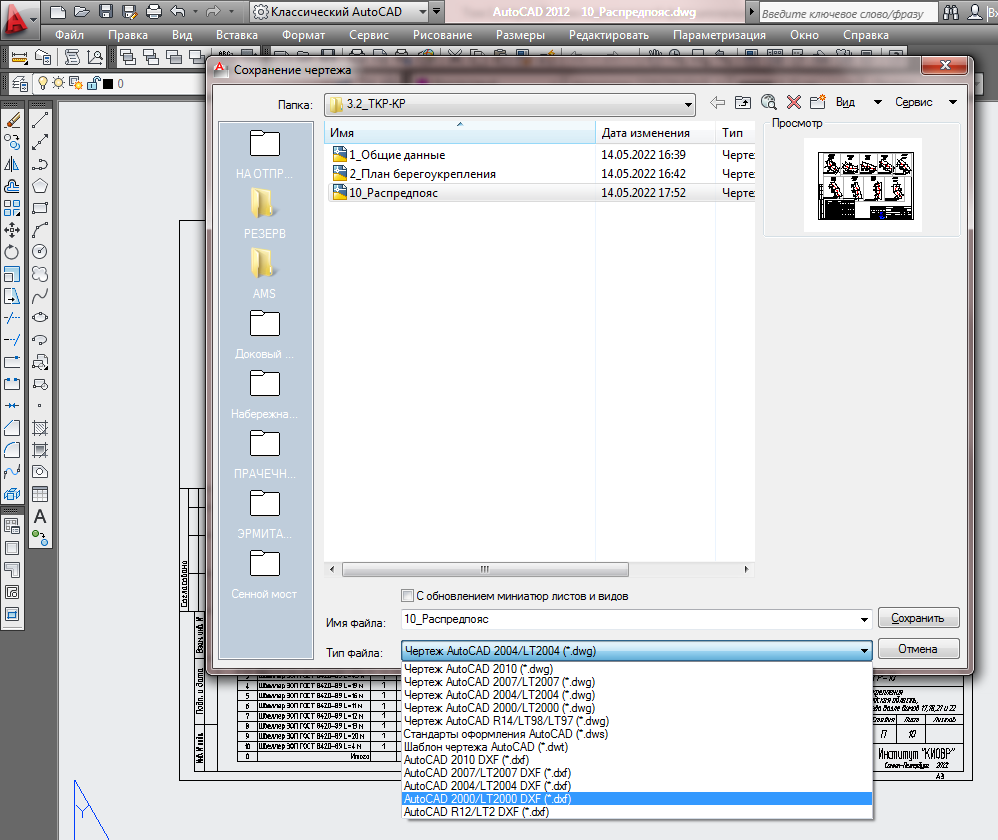The width and height of the screenshot is (998, 840).
Task: Expand the Папка folder path dropdown
Action: point(688,104)
